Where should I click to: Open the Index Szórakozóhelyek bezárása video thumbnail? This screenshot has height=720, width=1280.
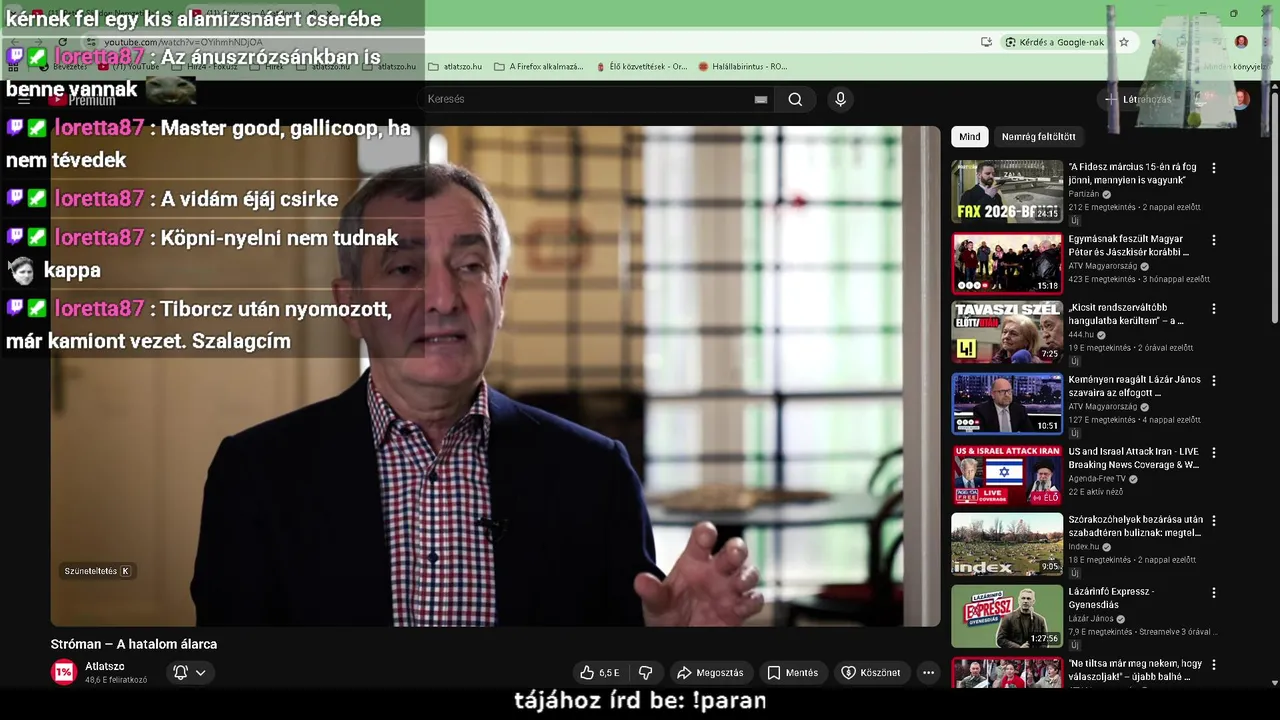coord(1007,544)
